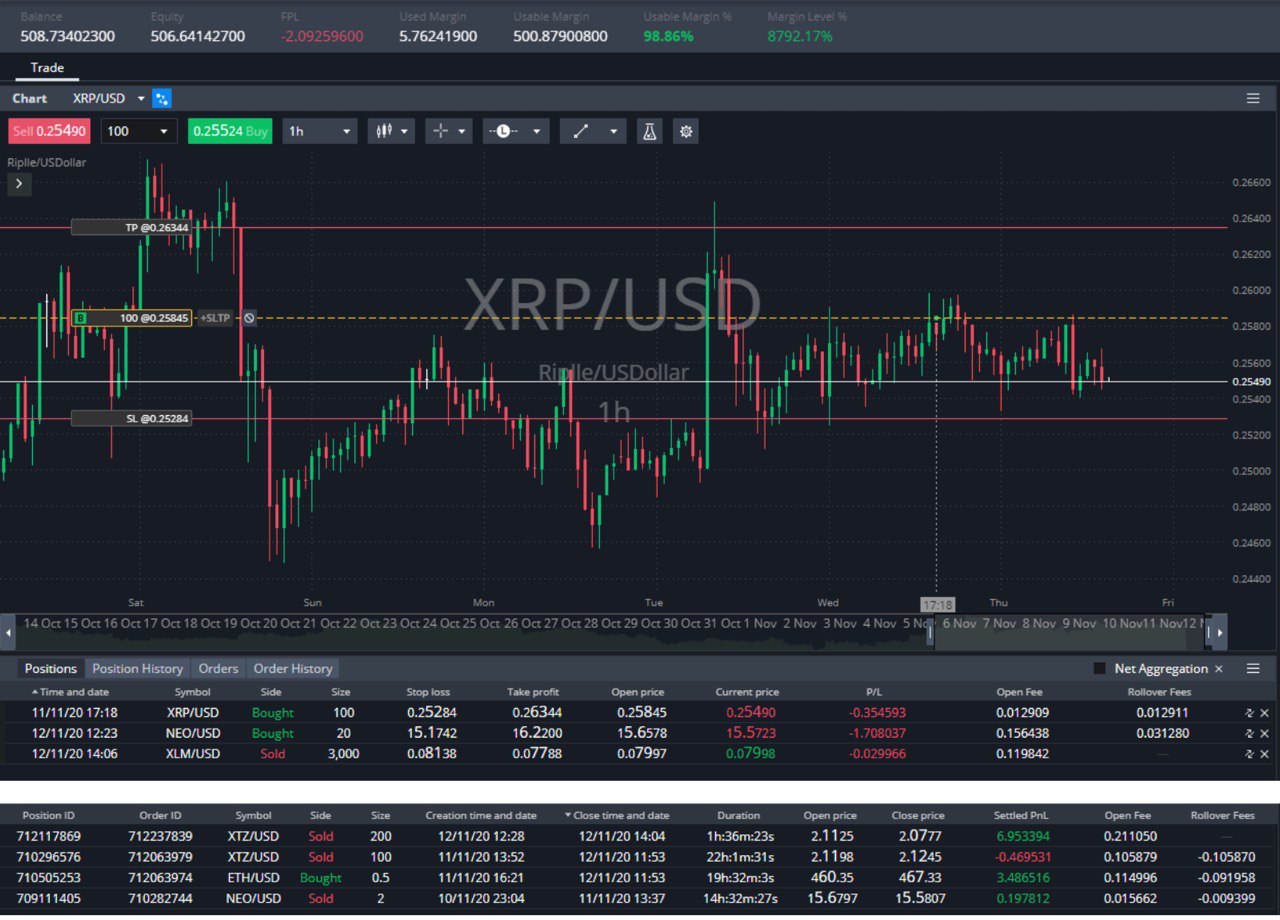Click XLM/USD take profit value 0.07788
This screenshot has width=1280, height=920.
coord(537,754)
